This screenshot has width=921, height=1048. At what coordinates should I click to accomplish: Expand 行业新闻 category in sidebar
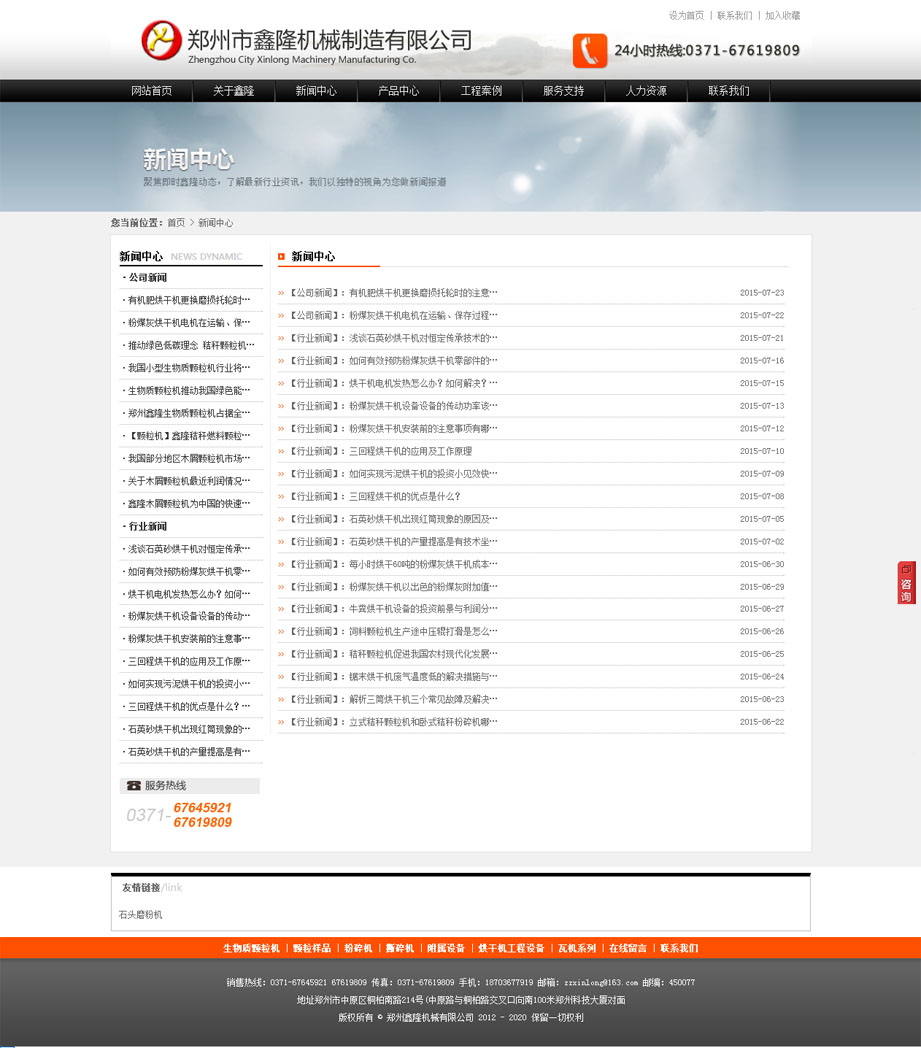[x=148, y=527]
